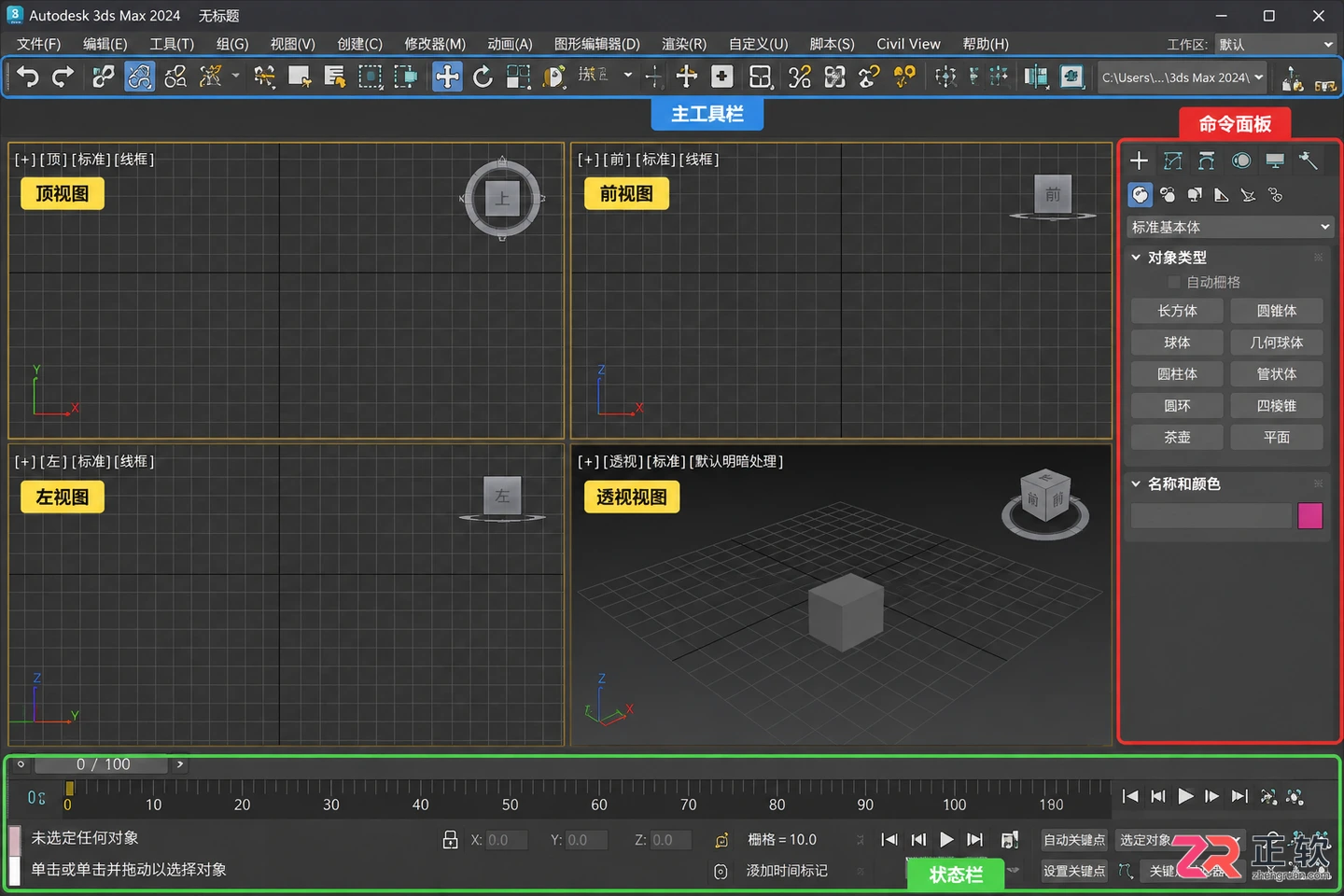Screen dimensions: 1344x896
Task: Open the Motion tab in command panel
Action: [x=1241, y=161]
